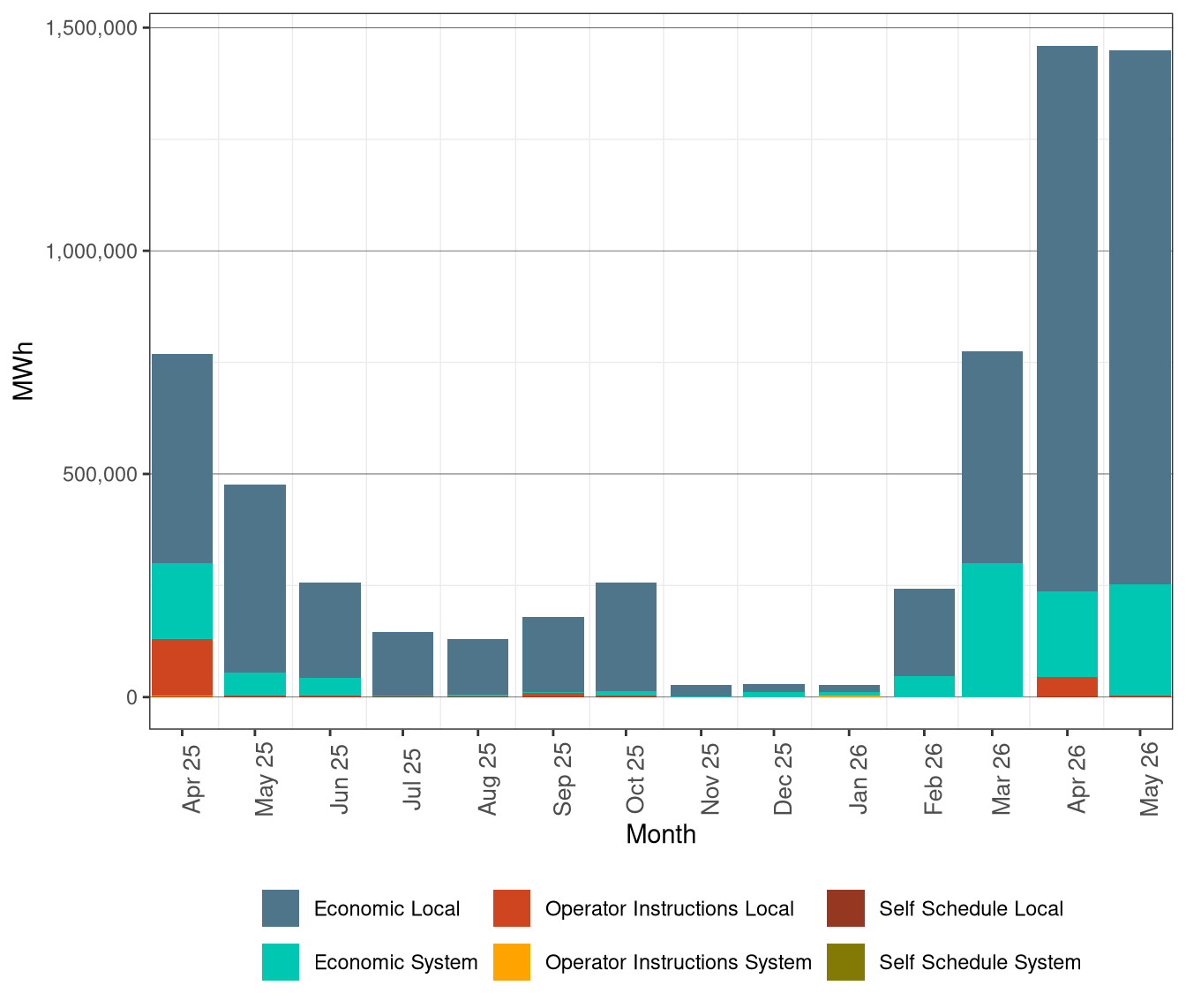
Task: Click the May 26 Economic Local bar segment
Action: (1141, 318)
